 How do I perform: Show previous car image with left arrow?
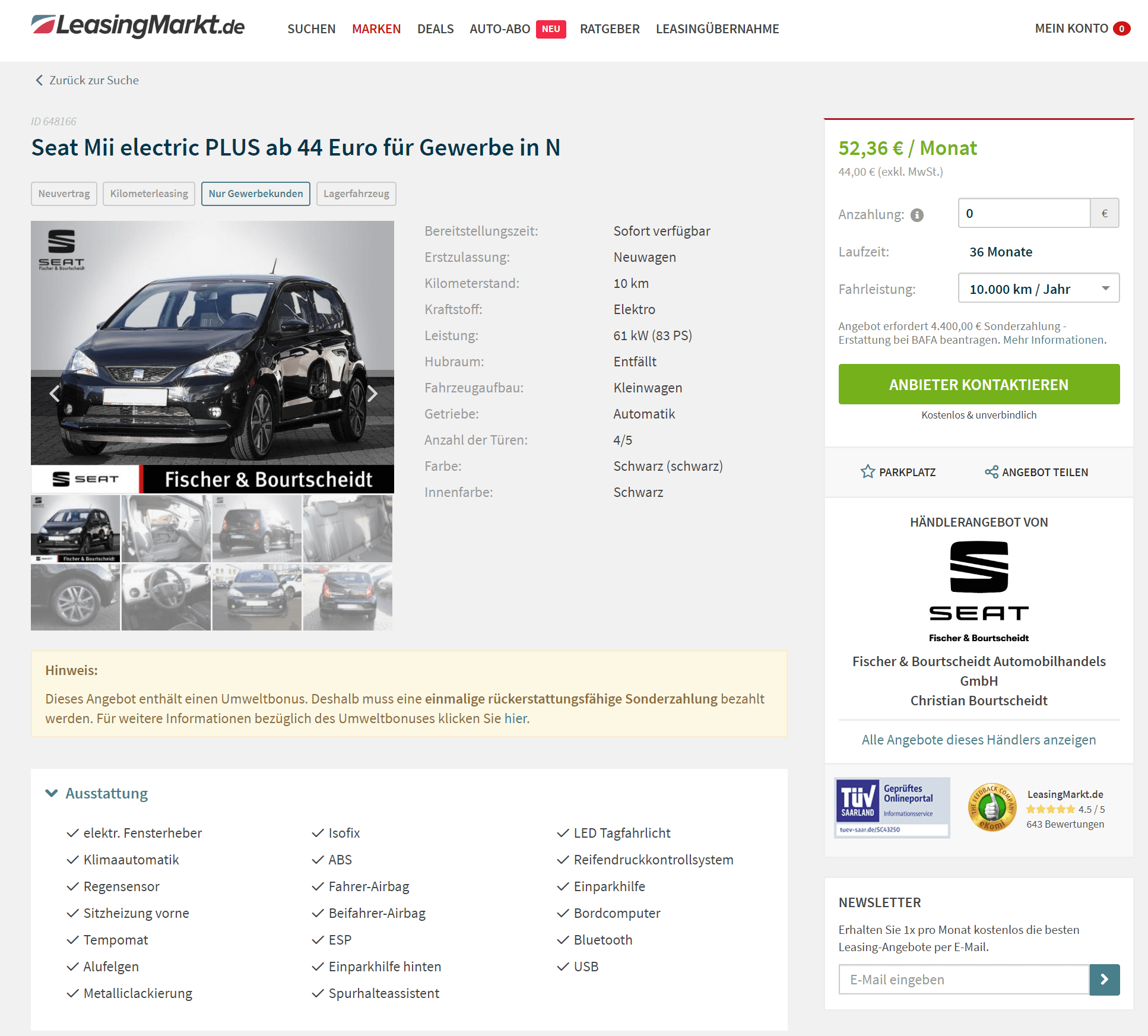[55, 393]
